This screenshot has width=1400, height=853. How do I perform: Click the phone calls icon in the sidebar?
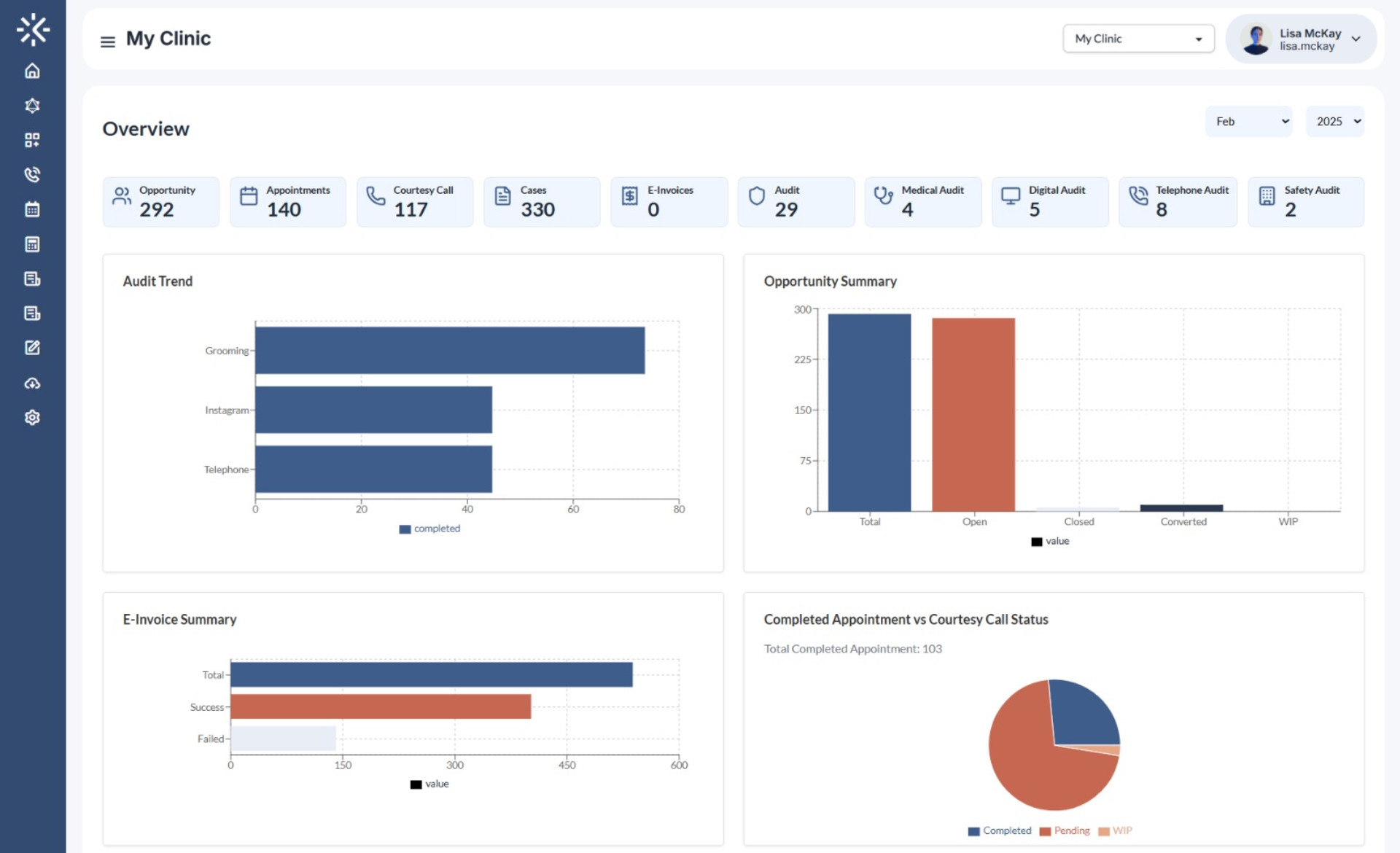(x=32, y=175)
